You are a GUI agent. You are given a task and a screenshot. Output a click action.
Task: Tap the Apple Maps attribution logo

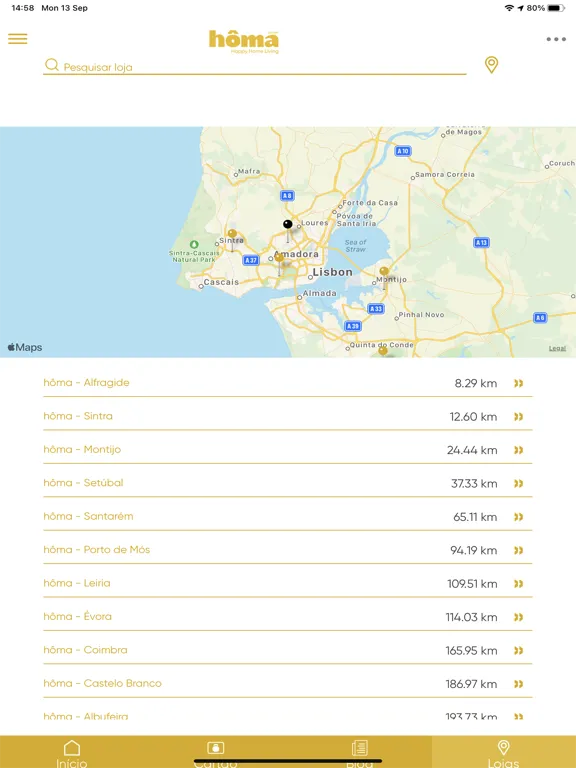click(x=25, y=347)
